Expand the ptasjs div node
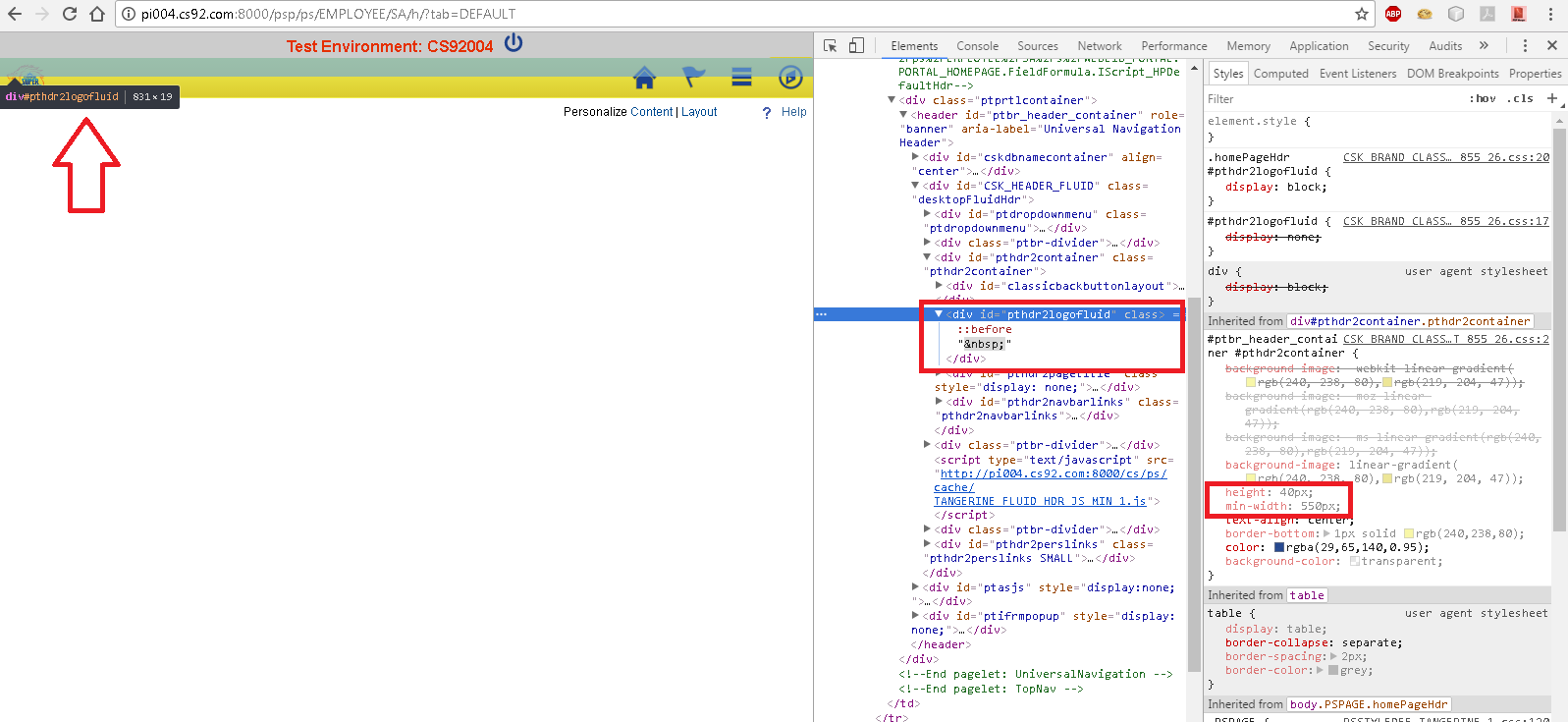Viewport: 1568px width, 722px height. [915, 587]
